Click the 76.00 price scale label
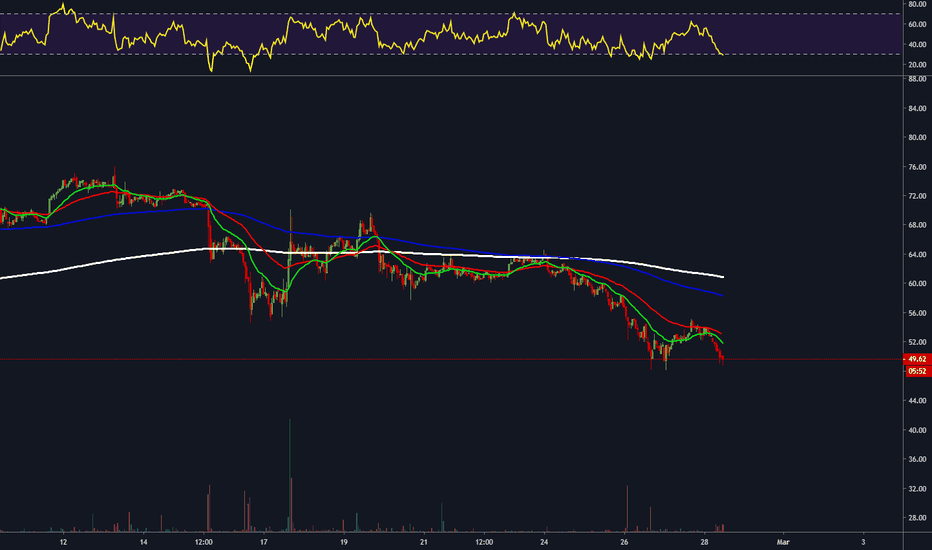932x550 pixels. [917, 167]
